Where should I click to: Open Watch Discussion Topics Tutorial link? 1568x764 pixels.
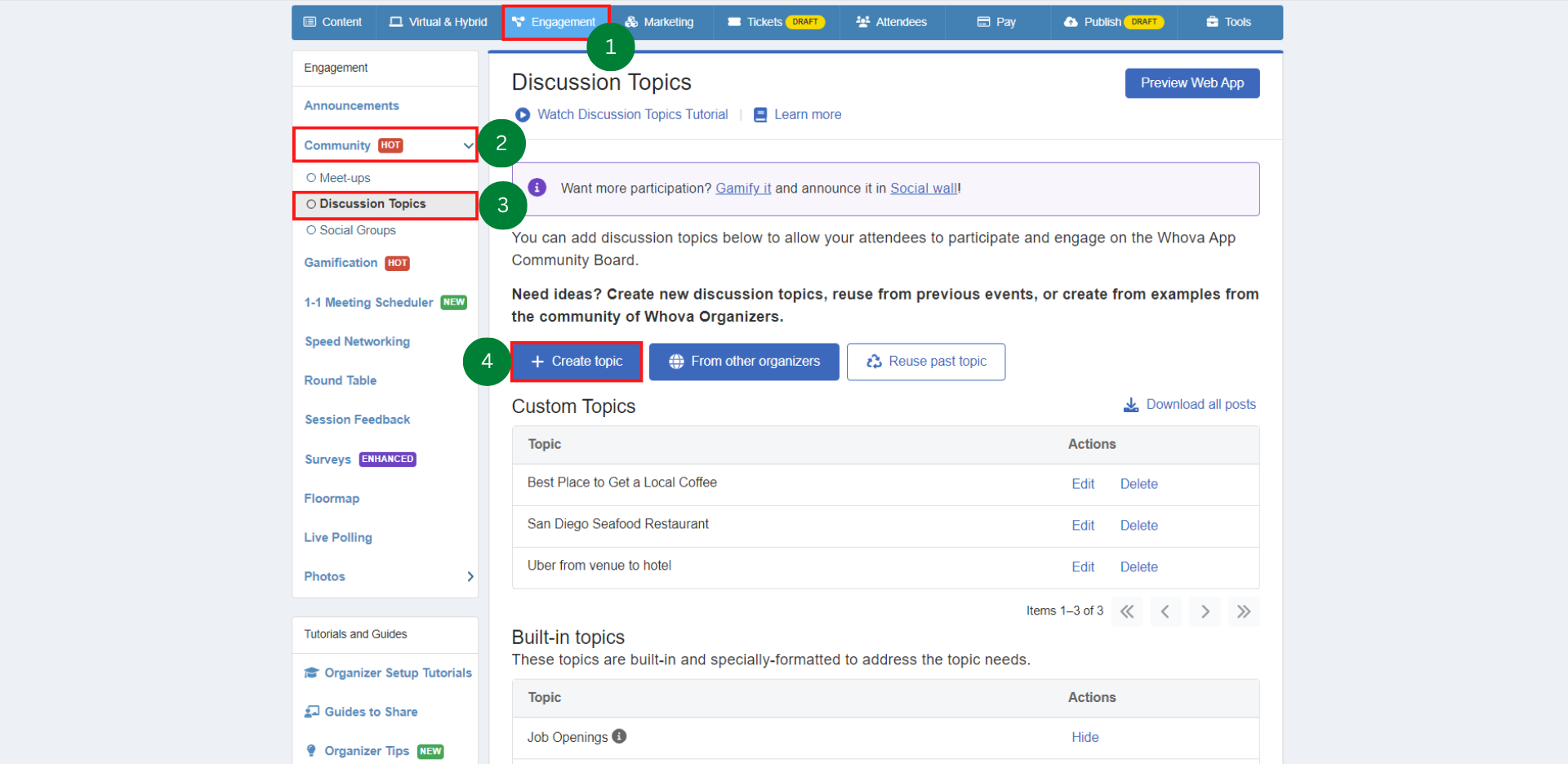(633, 115)
